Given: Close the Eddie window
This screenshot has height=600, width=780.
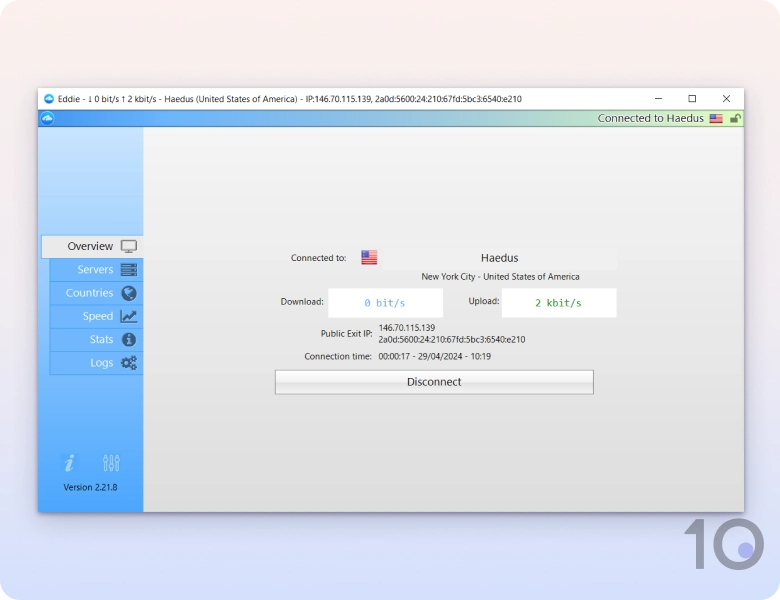Looking at the screenshot, I should (x=726, y=99).
